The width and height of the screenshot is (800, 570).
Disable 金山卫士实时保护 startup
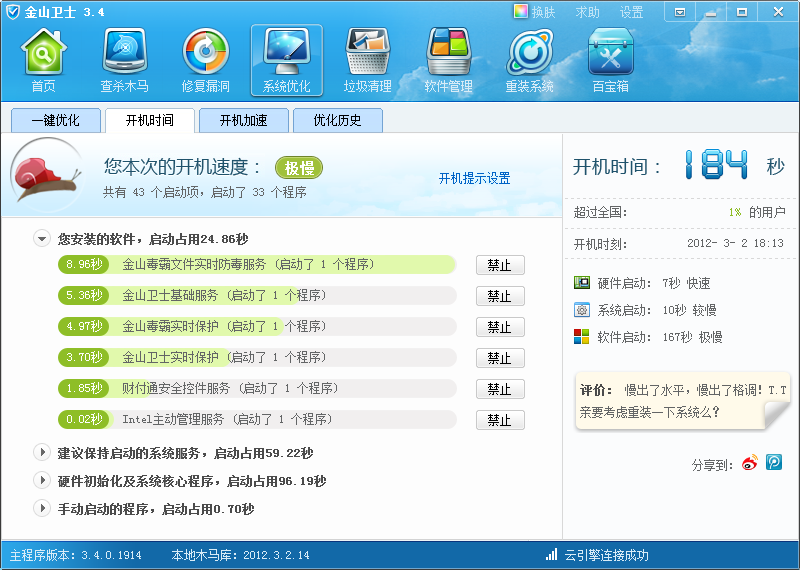(500, 358)
